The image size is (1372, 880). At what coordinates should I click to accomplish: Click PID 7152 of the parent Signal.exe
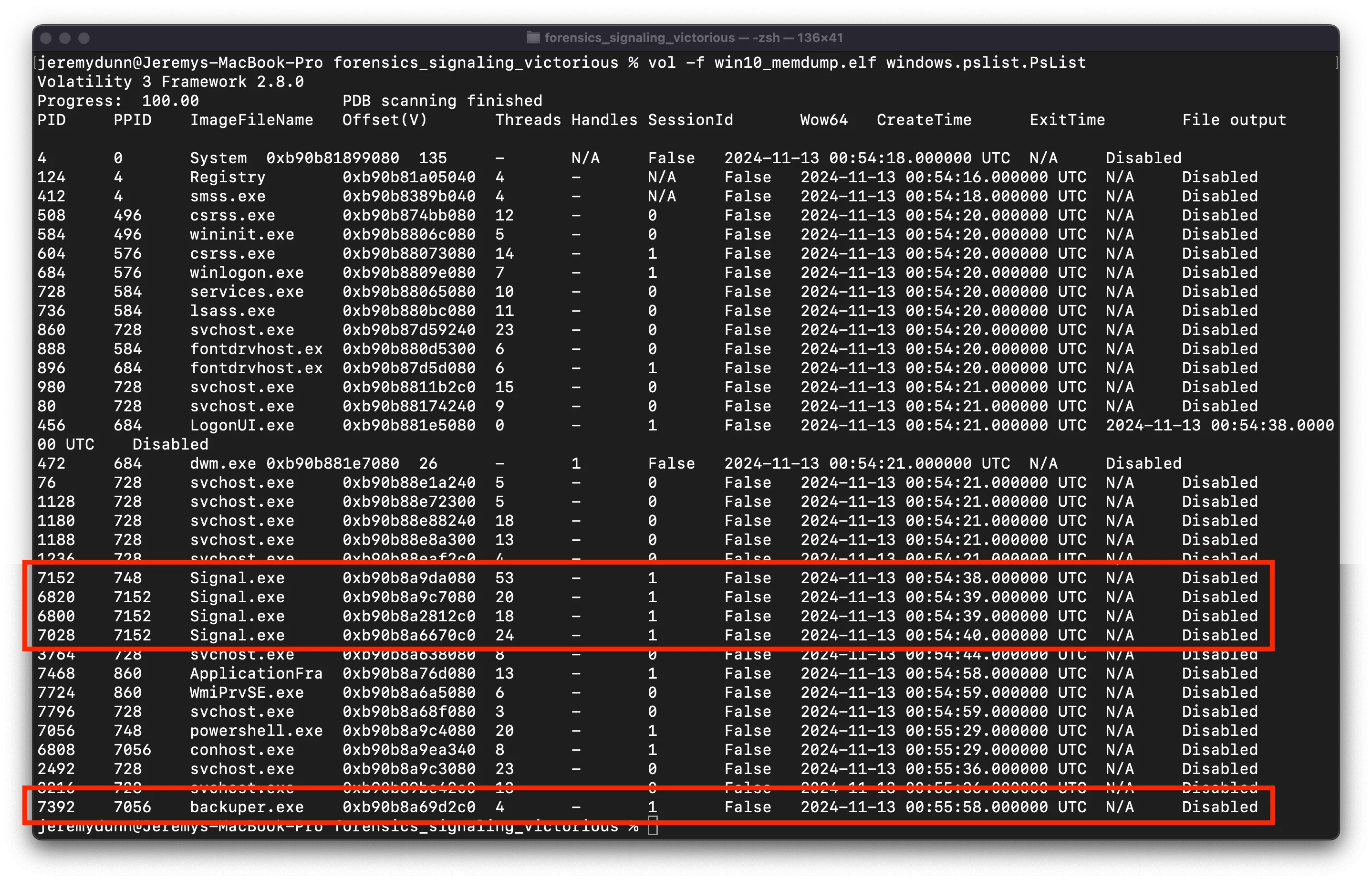point(56,578)
